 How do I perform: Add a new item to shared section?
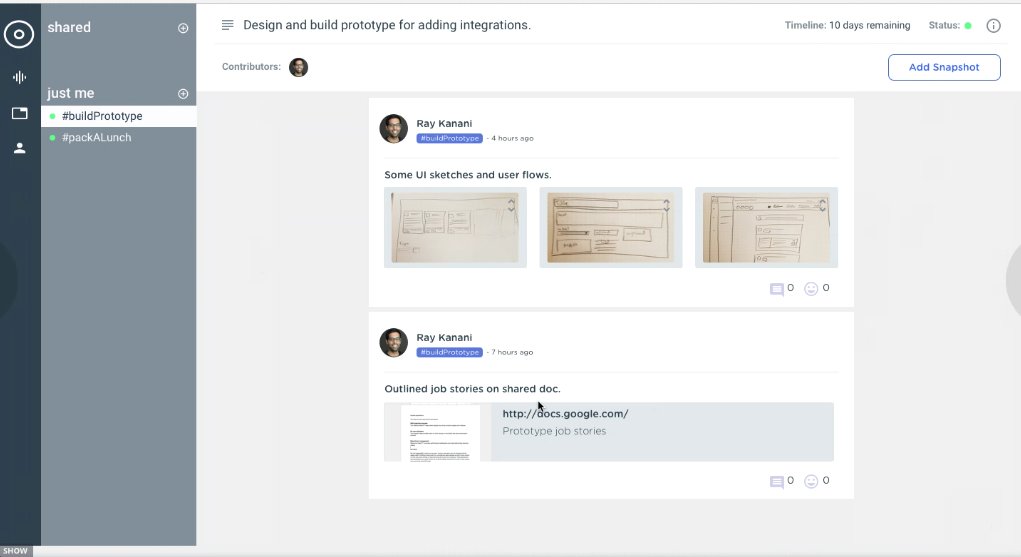(183, 28)
